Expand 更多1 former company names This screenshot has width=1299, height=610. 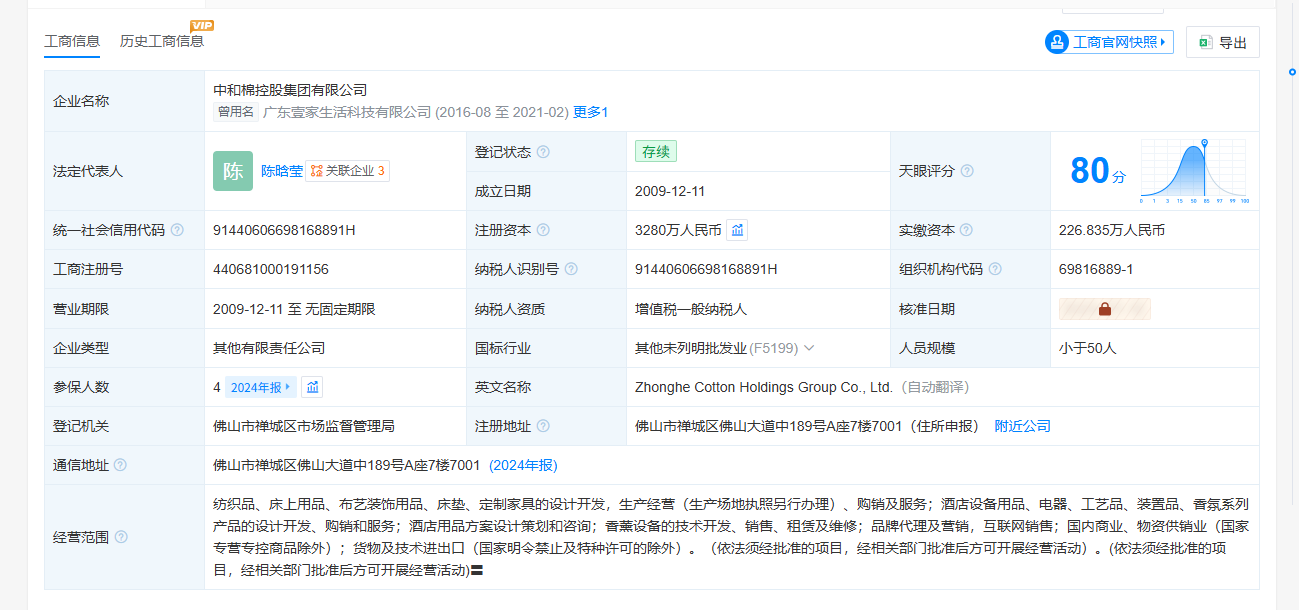click(x=590, y=112)
